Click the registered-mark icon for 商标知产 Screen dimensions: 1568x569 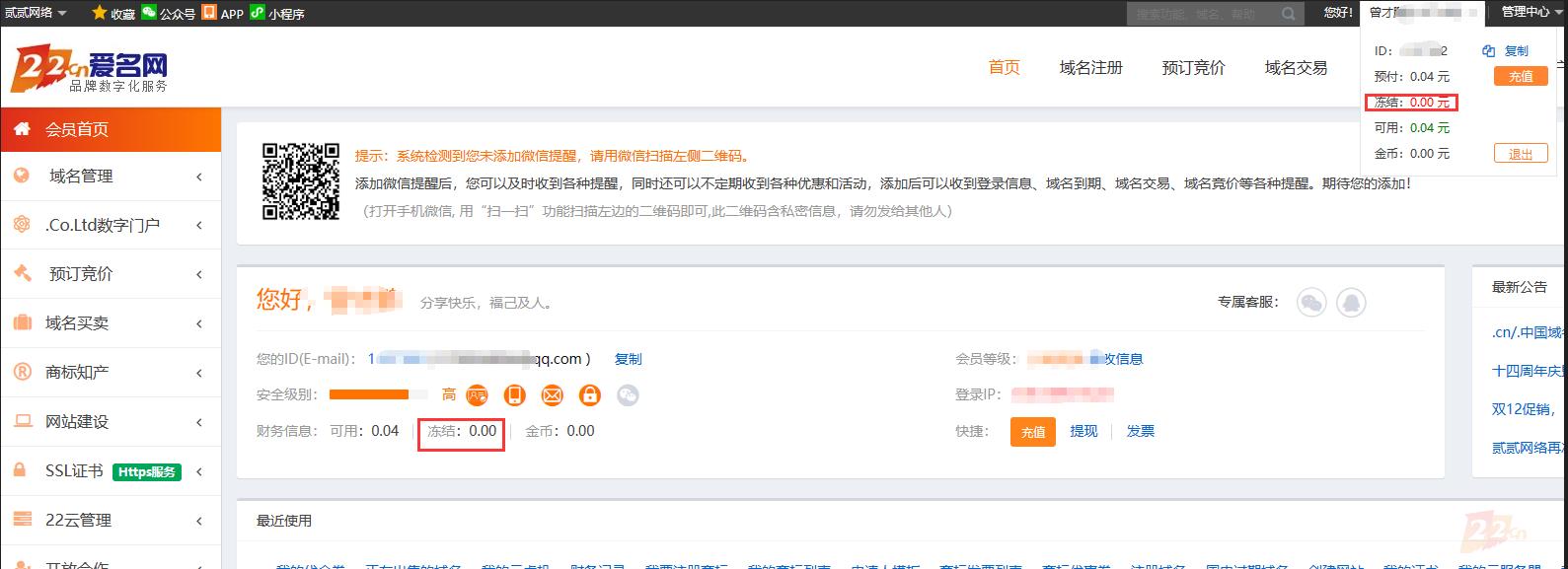pos(22,372)
